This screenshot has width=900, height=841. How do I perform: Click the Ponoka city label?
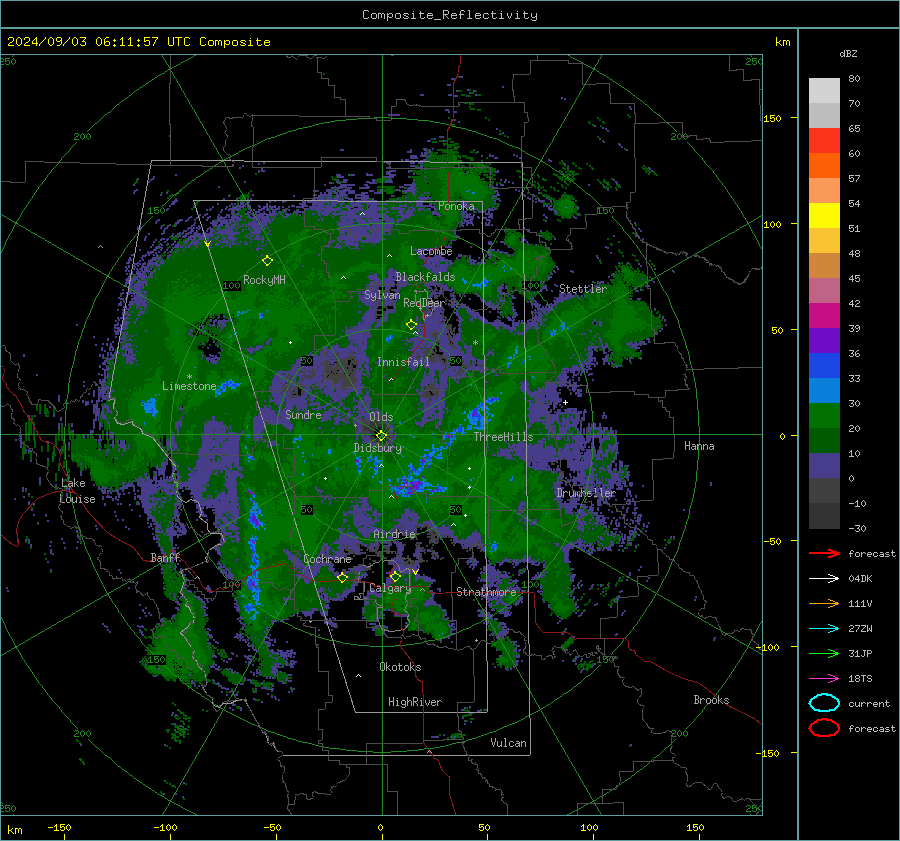(x=456, y=206)
